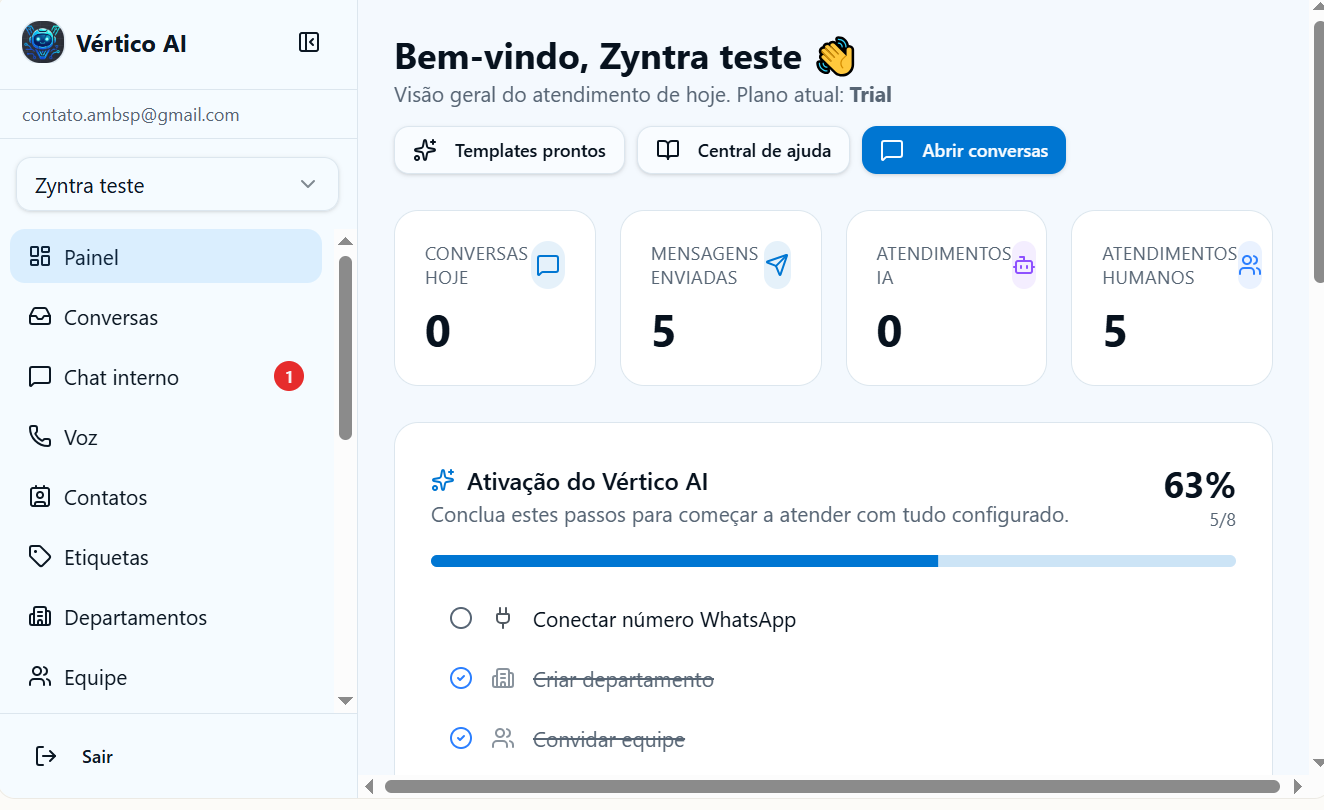Go to Conversas in the sidebar
Viewport: 1324px width, 810px height.
click(x=166, y=317)
